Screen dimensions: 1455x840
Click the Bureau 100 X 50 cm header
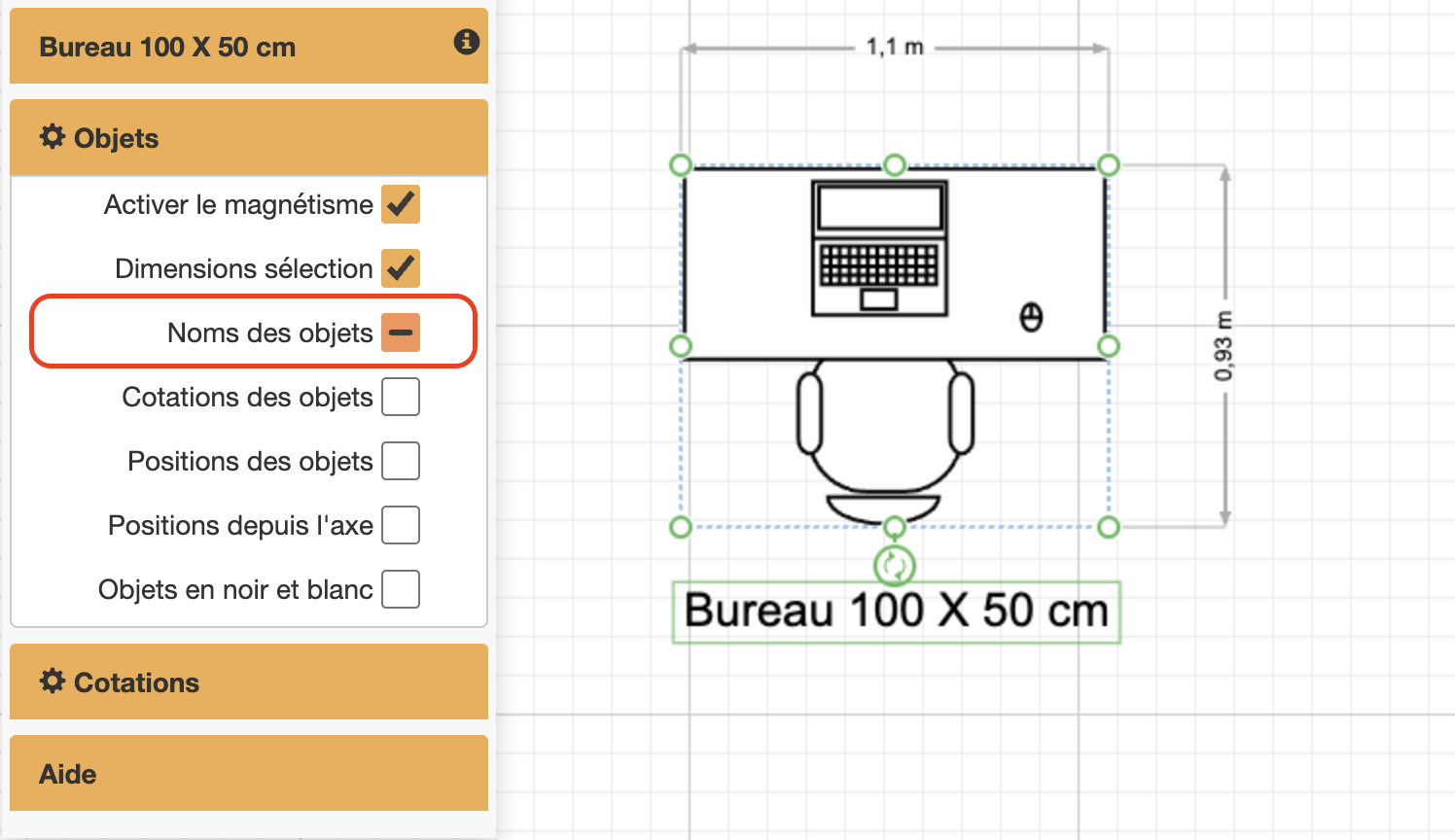click(x=233, y=47)
